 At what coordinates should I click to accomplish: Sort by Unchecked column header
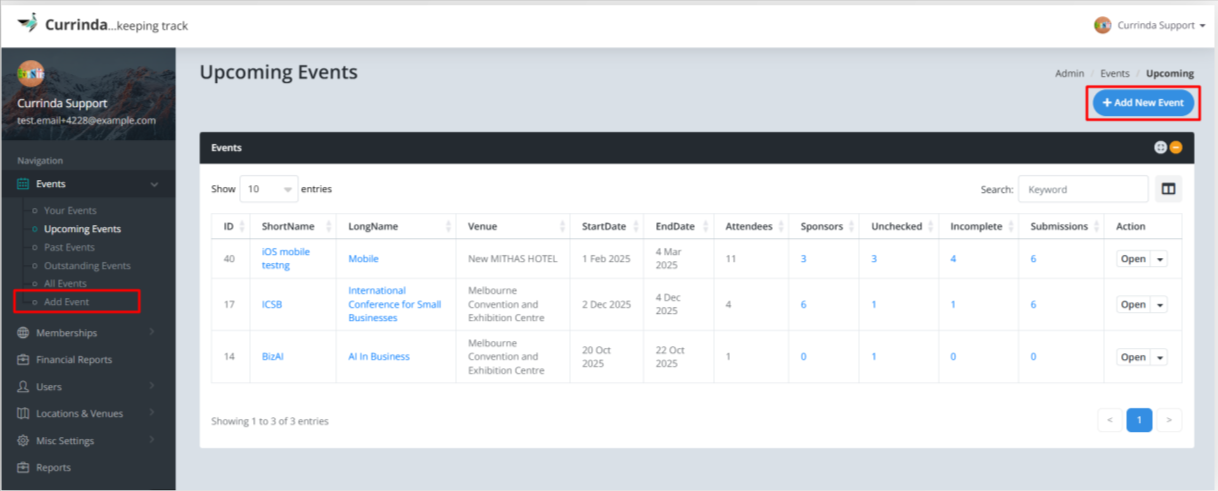(900, 227)
